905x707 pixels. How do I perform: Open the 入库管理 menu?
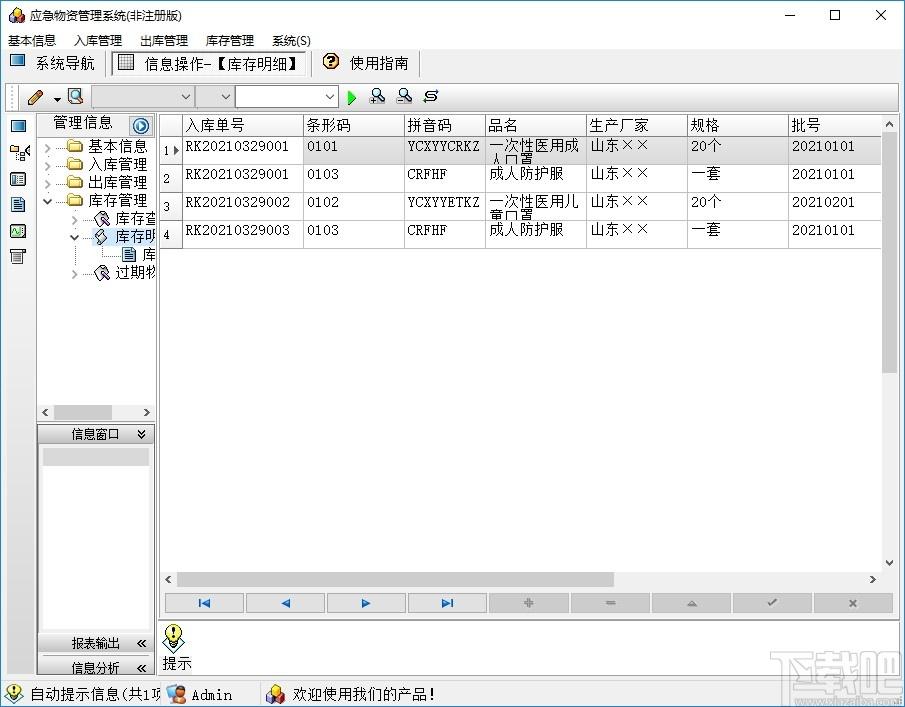(x=98, y=41)
